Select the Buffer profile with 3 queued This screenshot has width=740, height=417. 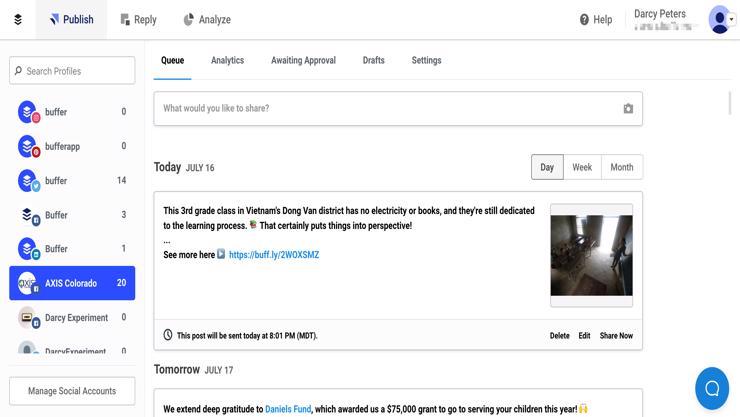(x=72, y=215)
